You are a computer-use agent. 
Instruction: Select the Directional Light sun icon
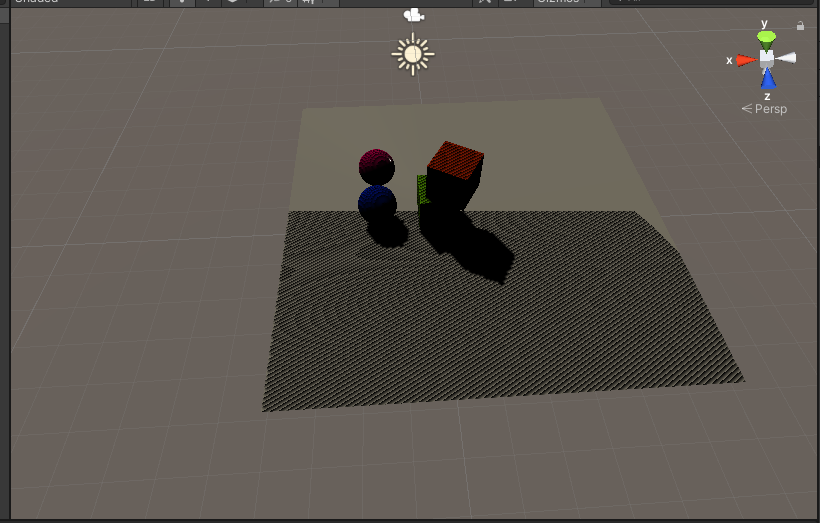412,54
